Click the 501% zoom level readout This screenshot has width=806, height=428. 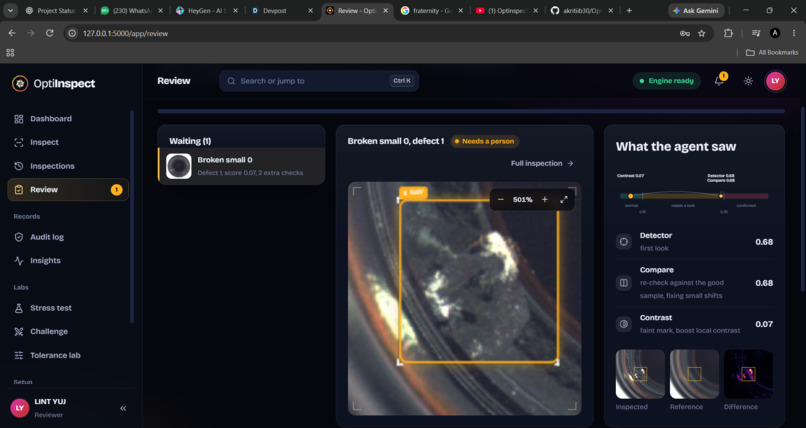522,199
